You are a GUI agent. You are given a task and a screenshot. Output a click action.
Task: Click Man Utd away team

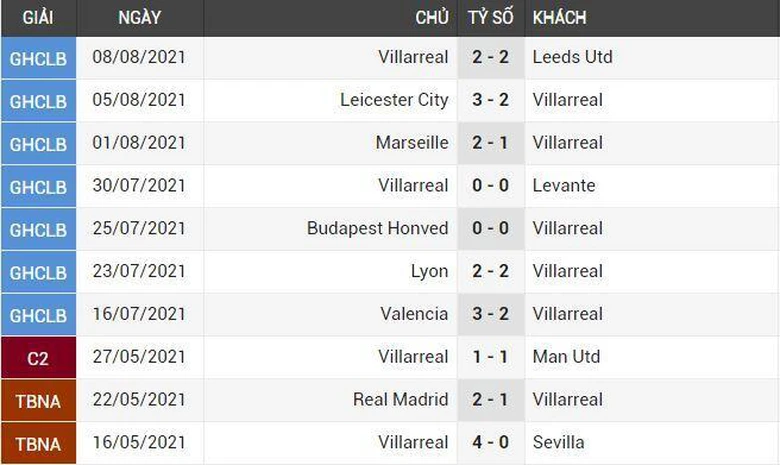566,357
